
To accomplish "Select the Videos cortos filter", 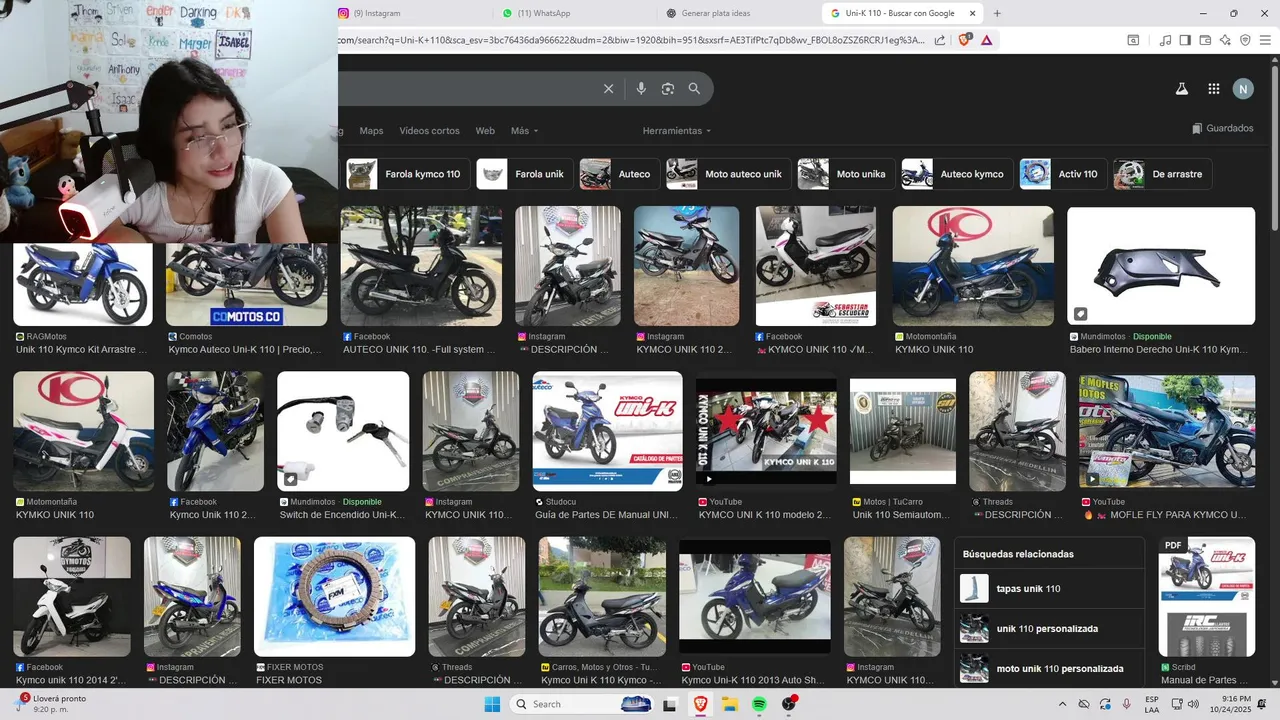I will pyautogui.click(x=429, y=131).
